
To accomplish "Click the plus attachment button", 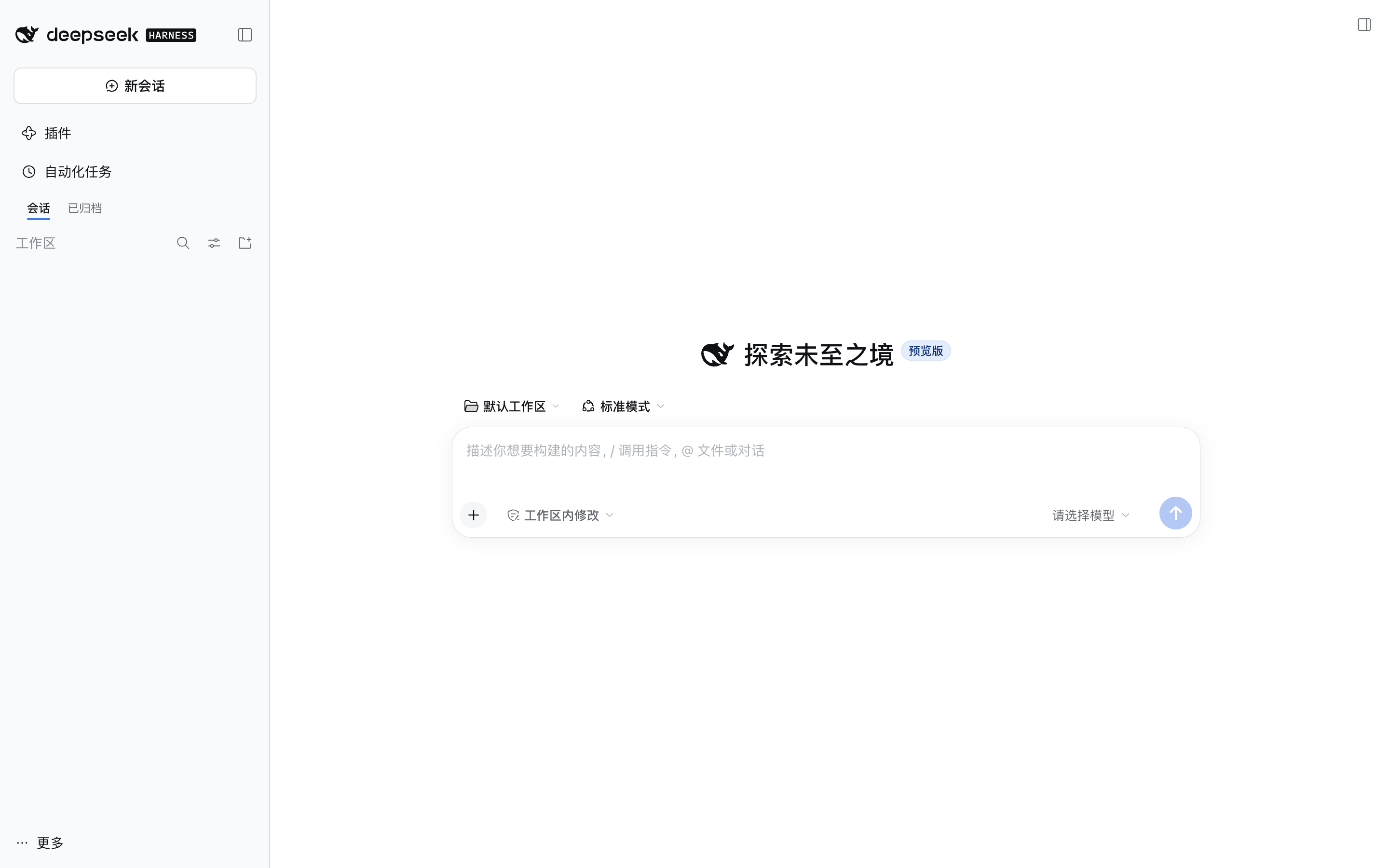I will click(474, 515).
